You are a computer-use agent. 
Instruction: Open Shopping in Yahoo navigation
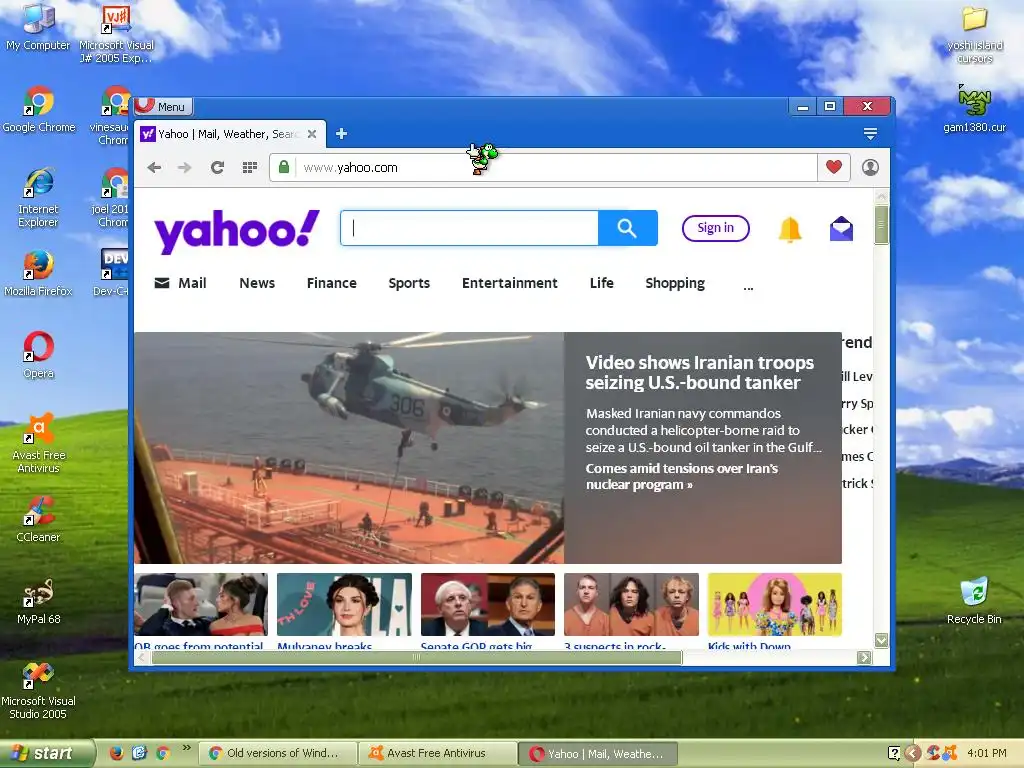(x=675, y=283)
